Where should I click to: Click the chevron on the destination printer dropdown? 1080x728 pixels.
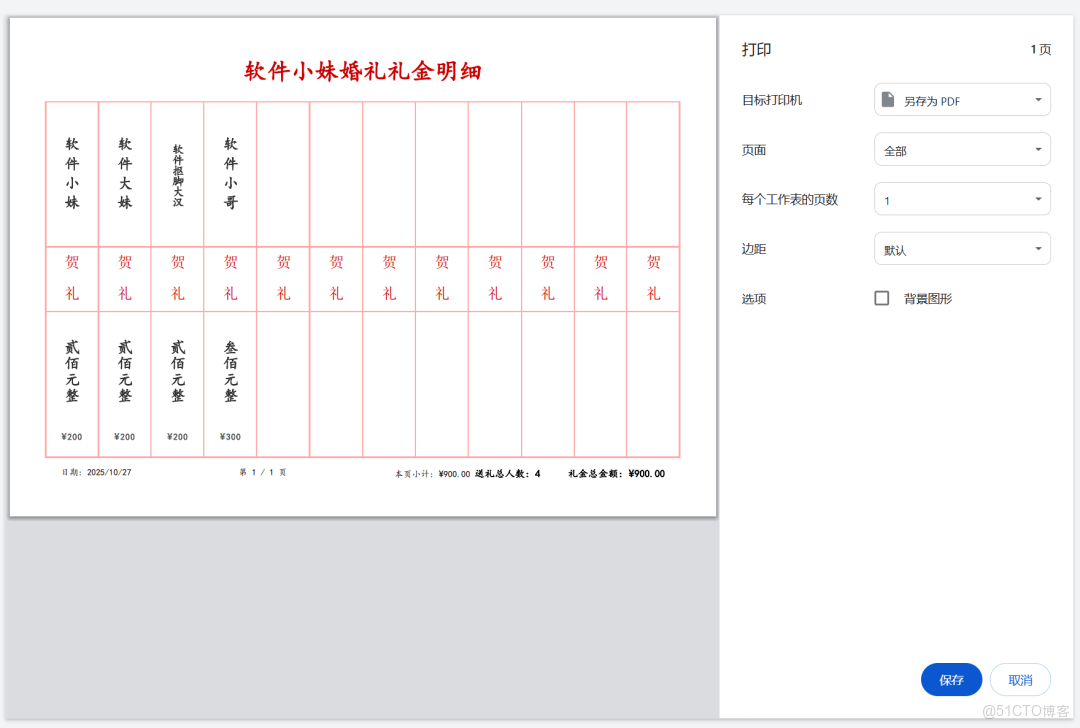[1037, 99]
